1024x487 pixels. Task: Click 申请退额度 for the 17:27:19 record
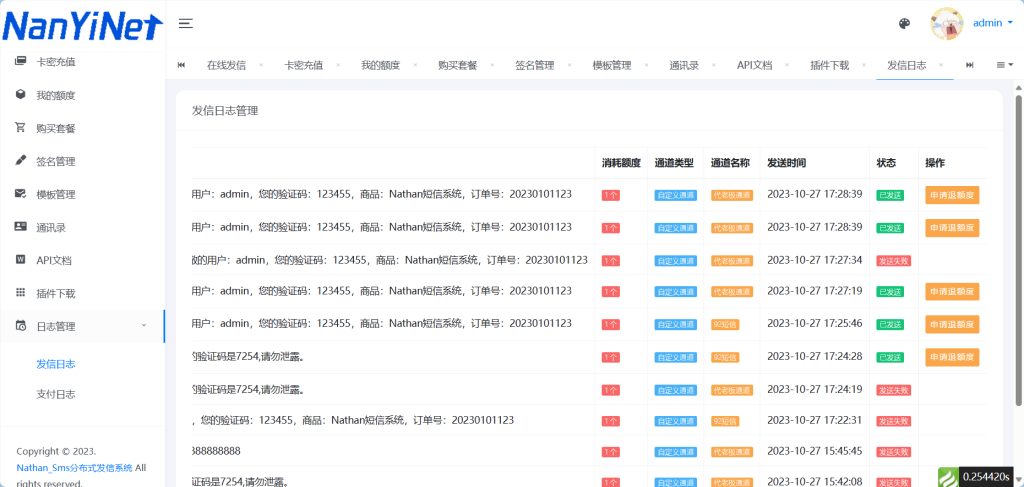pos(952,291)
